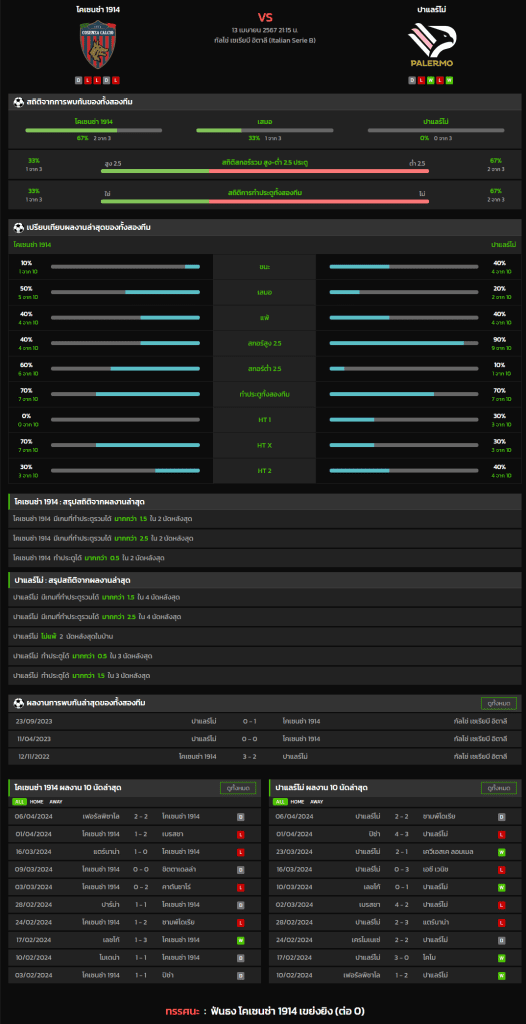Screen dimensions: 526x1024
Task: Expand view-all for Cosenza 1914 last 10 matches
Action: [x=238, y=788]
